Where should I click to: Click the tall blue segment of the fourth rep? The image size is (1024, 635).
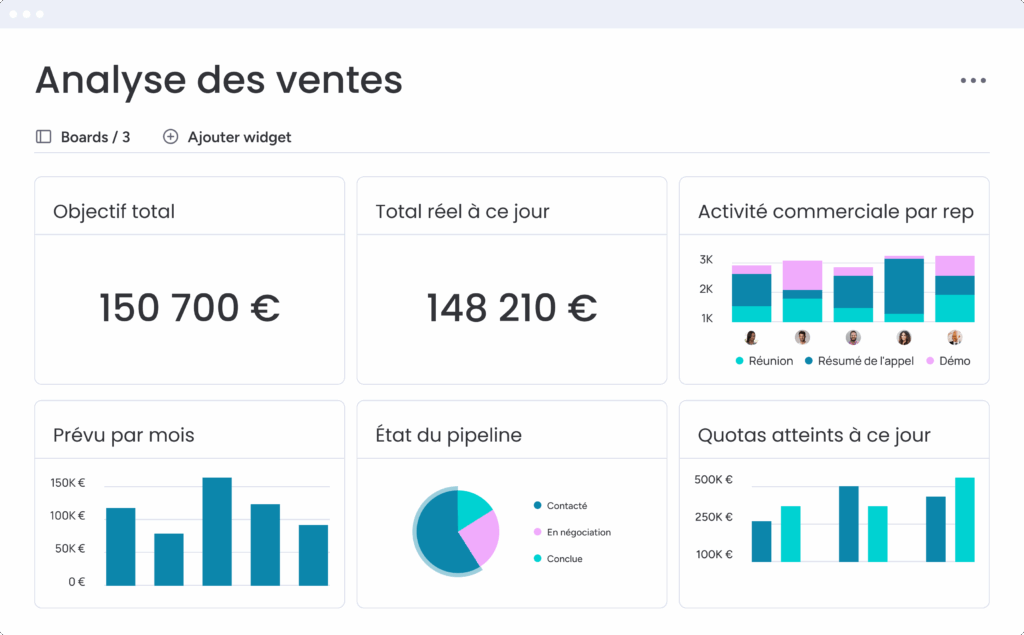(x=904, y=286)
